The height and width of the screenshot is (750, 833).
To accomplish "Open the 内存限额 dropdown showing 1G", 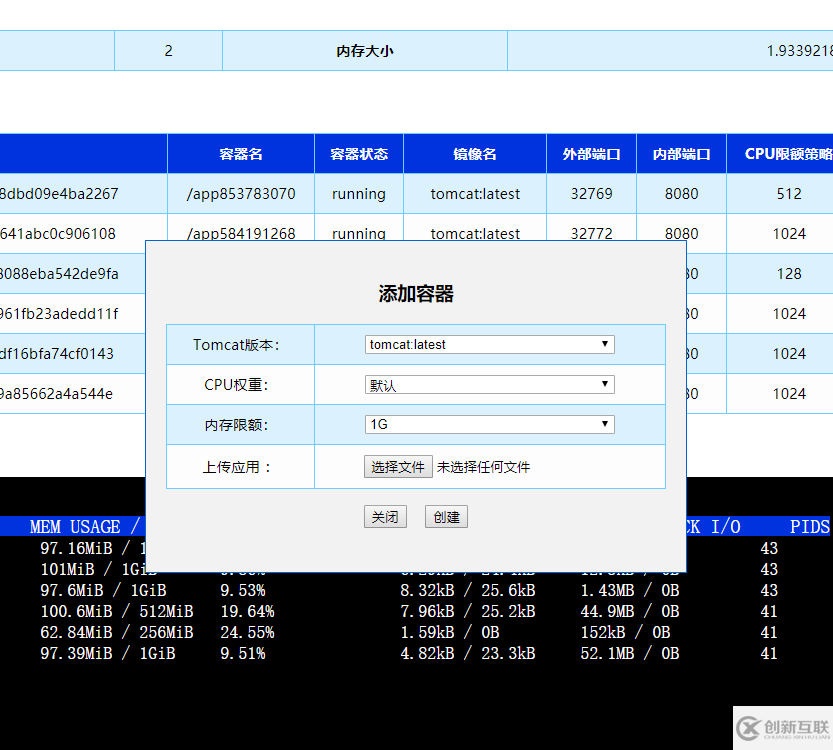I will 489,425.
